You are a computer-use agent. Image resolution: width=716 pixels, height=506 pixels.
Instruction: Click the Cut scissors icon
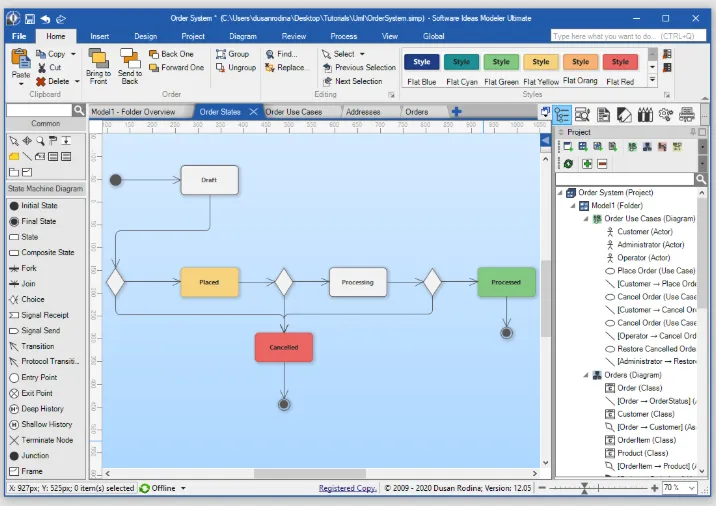tap(42, 68)
